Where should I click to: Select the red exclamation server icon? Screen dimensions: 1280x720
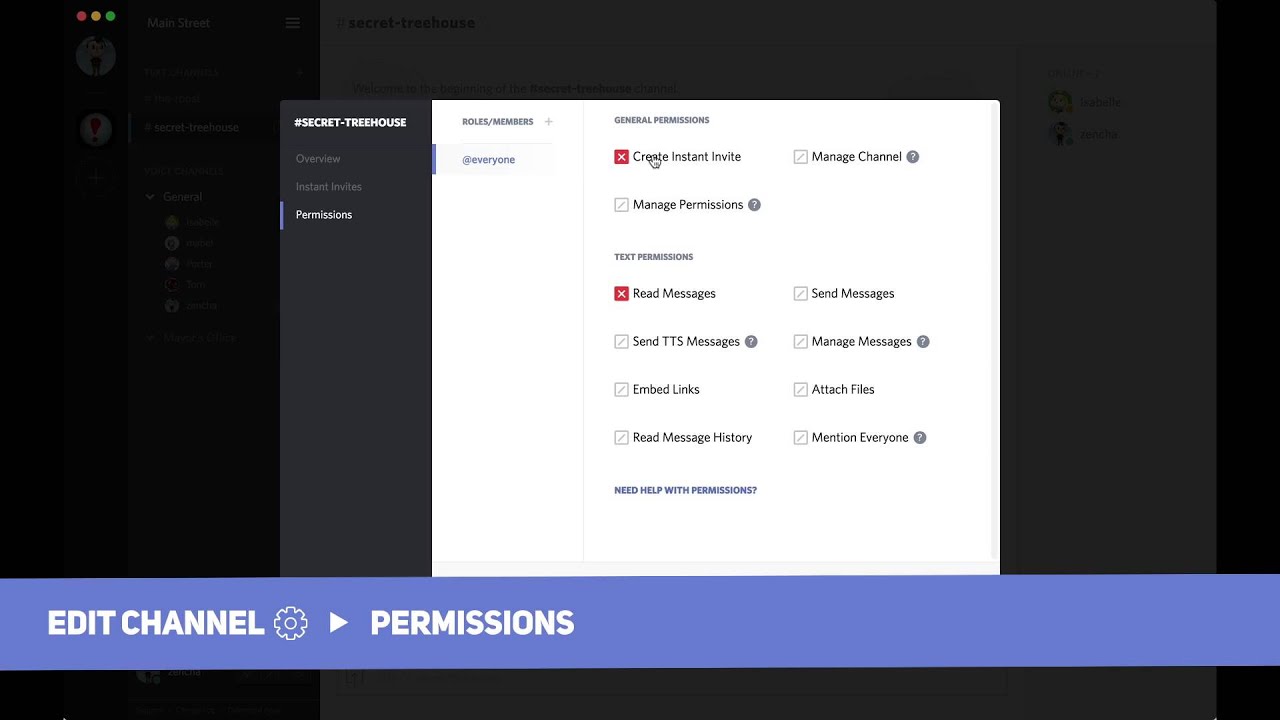click(96, 128)
